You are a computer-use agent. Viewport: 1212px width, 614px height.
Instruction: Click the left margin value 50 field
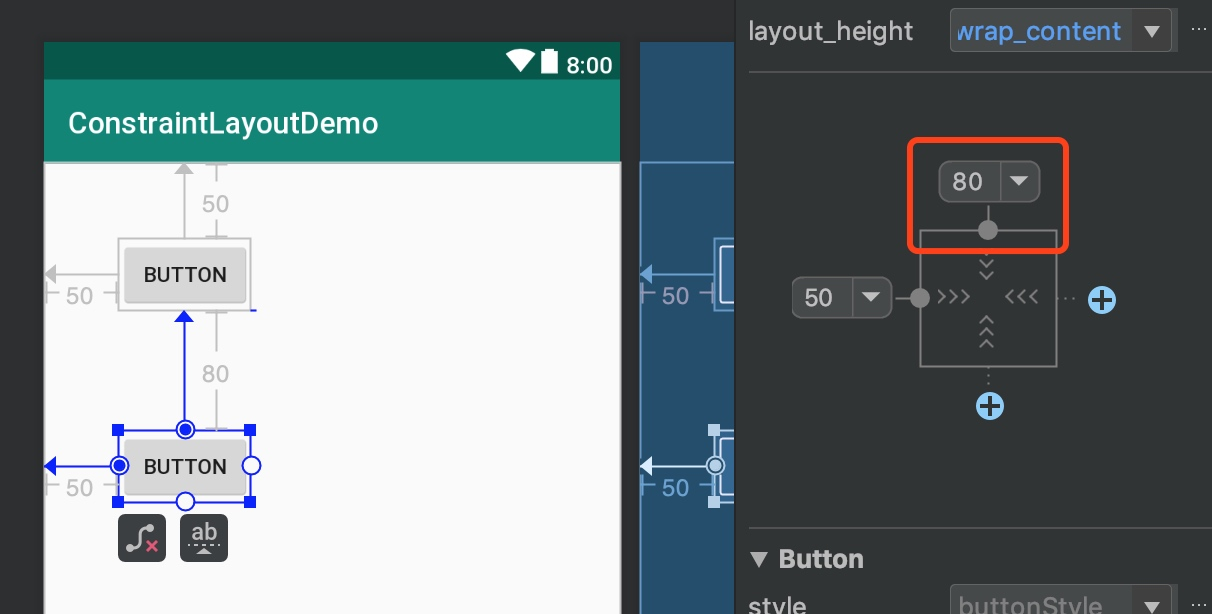(x=822, y=297)
